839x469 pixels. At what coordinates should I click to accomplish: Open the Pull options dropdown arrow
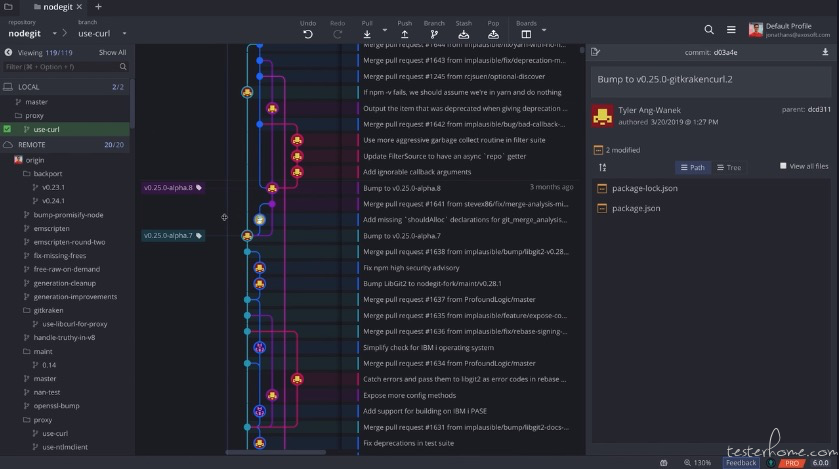pos(385,30)
